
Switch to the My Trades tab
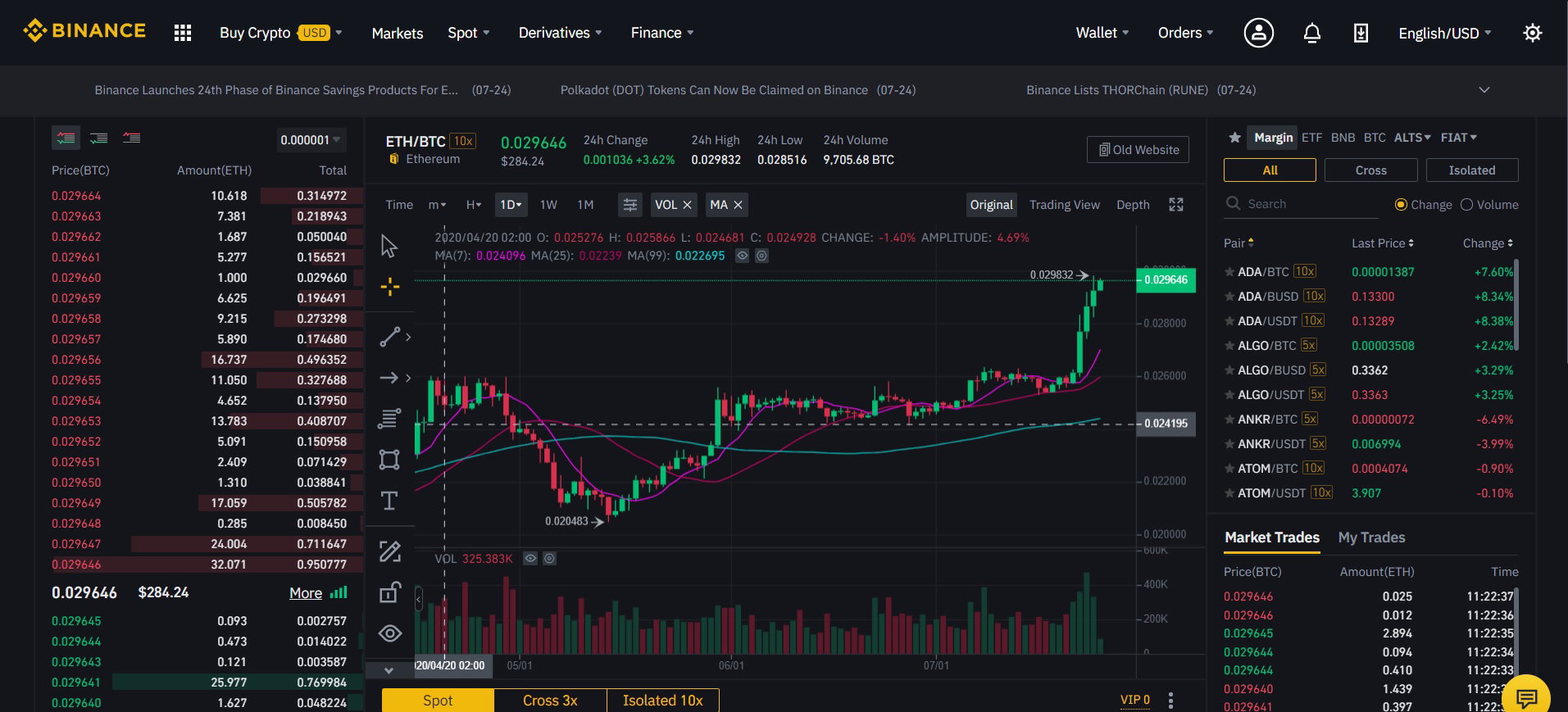(1371, 537)
